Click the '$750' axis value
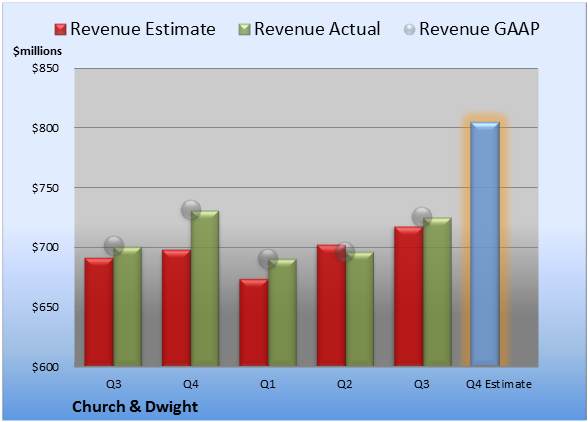The width and height of the screenshot is (588, 422). [x=45, y=188]
